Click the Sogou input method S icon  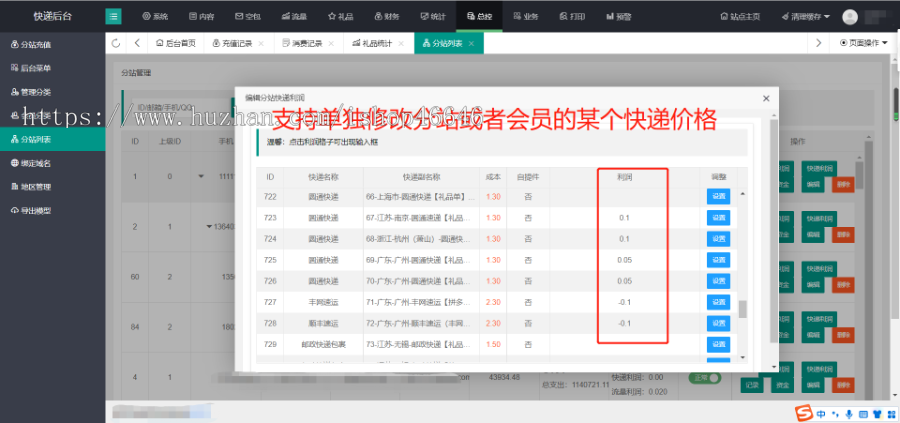tap(804, 413)
